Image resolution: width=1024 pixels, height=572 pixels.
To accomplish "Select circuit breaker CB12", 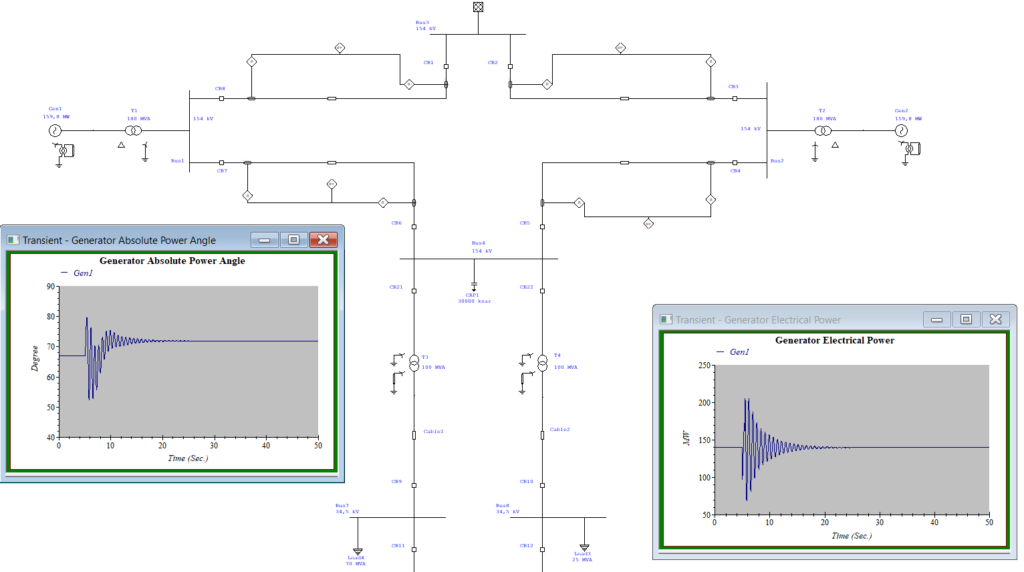I will click(x=542, y=549).
